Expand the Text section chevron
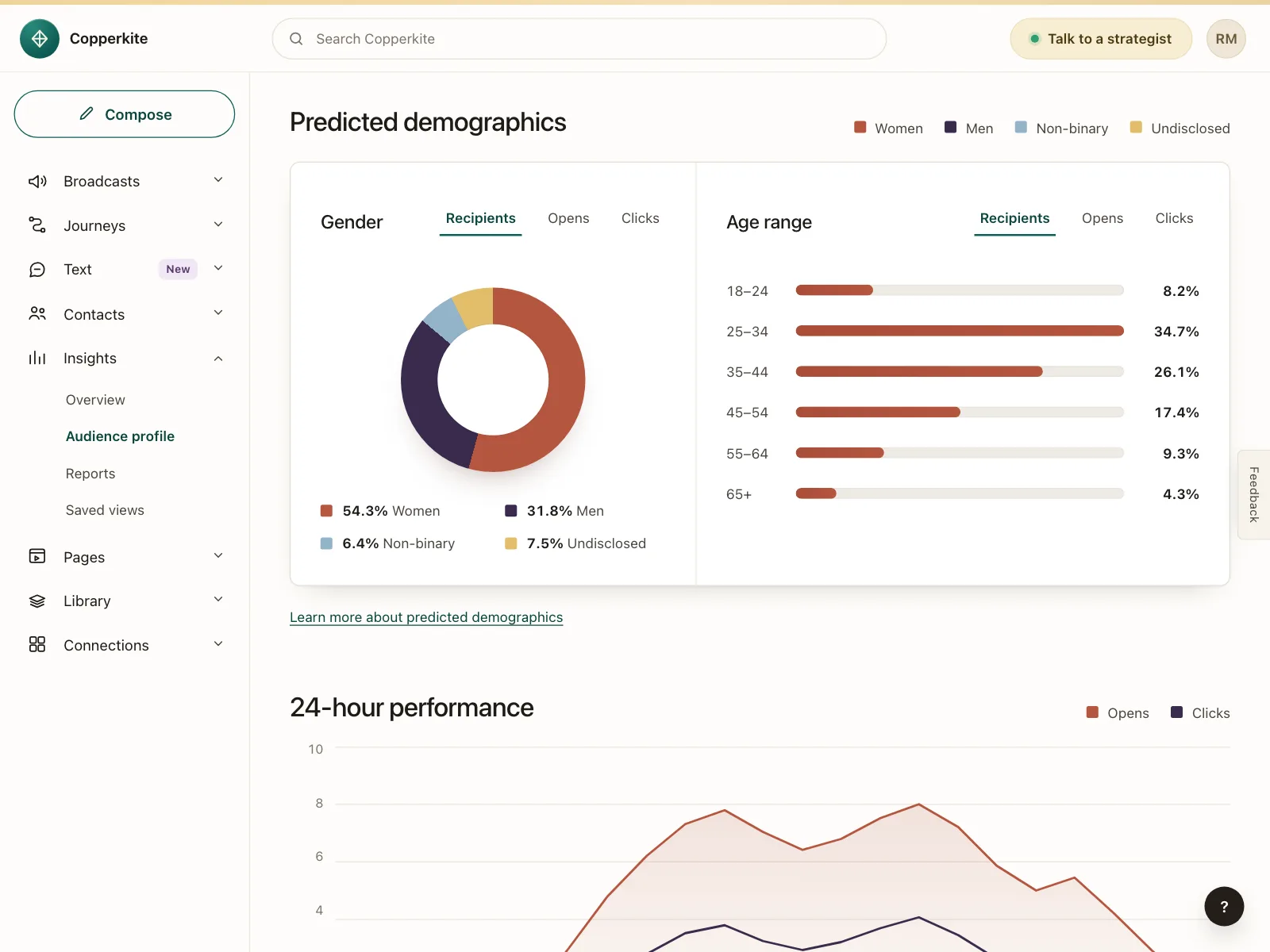The height and width of the screenshot is (952, 1270). (218, 268)
